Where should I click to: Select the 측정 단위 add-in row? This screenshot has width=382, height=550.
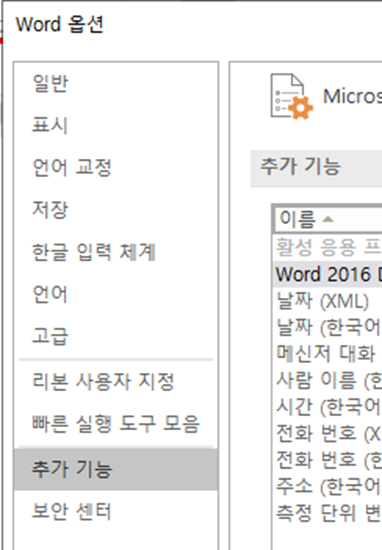coord(328,513)
